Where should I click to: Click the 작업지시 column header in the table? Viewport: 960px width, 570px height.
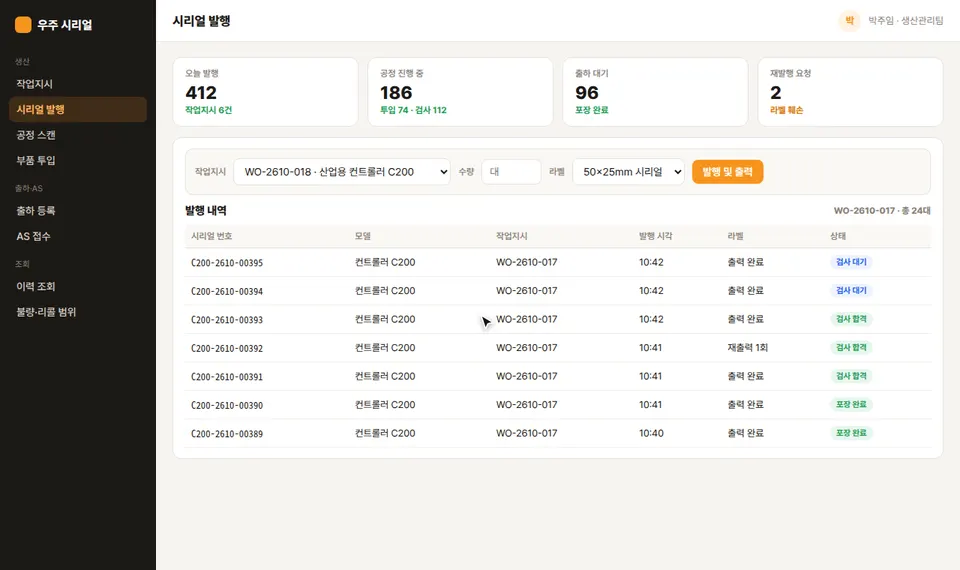click(x=512, y=236)
